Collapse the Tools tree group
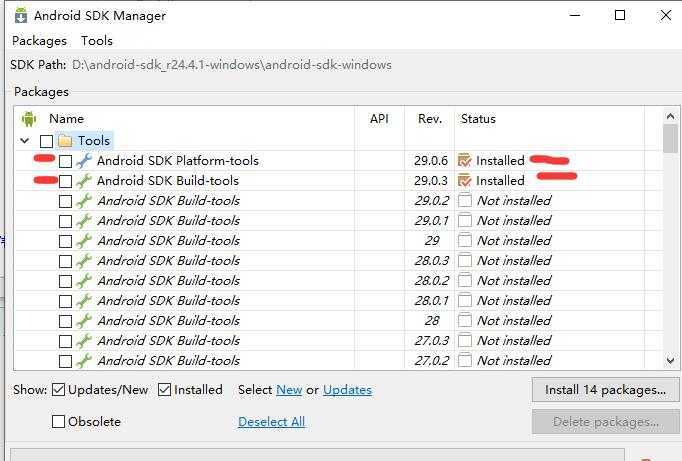The width and height of the screenshot is (682, 461). (x=24, y=141)
